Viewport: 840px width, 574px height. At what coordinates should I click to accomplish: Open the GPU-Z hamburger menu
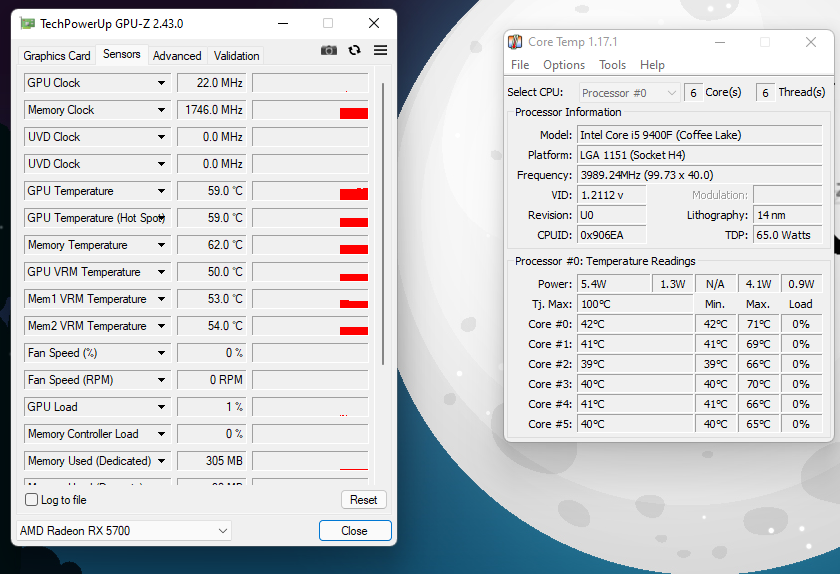(380, 50)
